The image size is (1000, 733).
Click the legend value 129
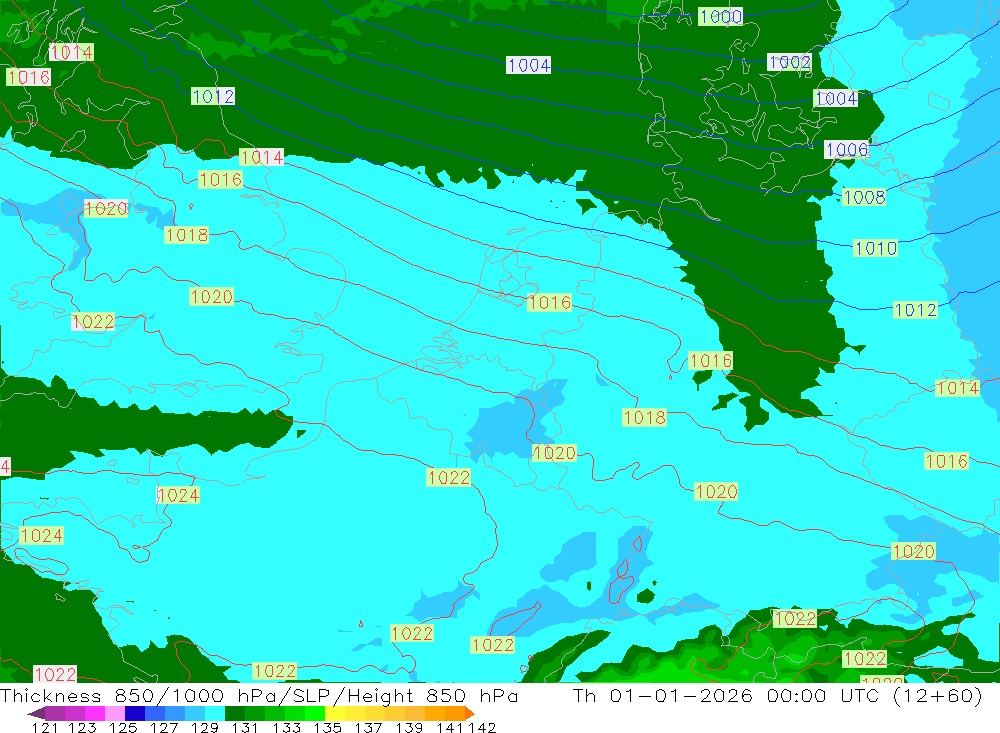(205, 727)
